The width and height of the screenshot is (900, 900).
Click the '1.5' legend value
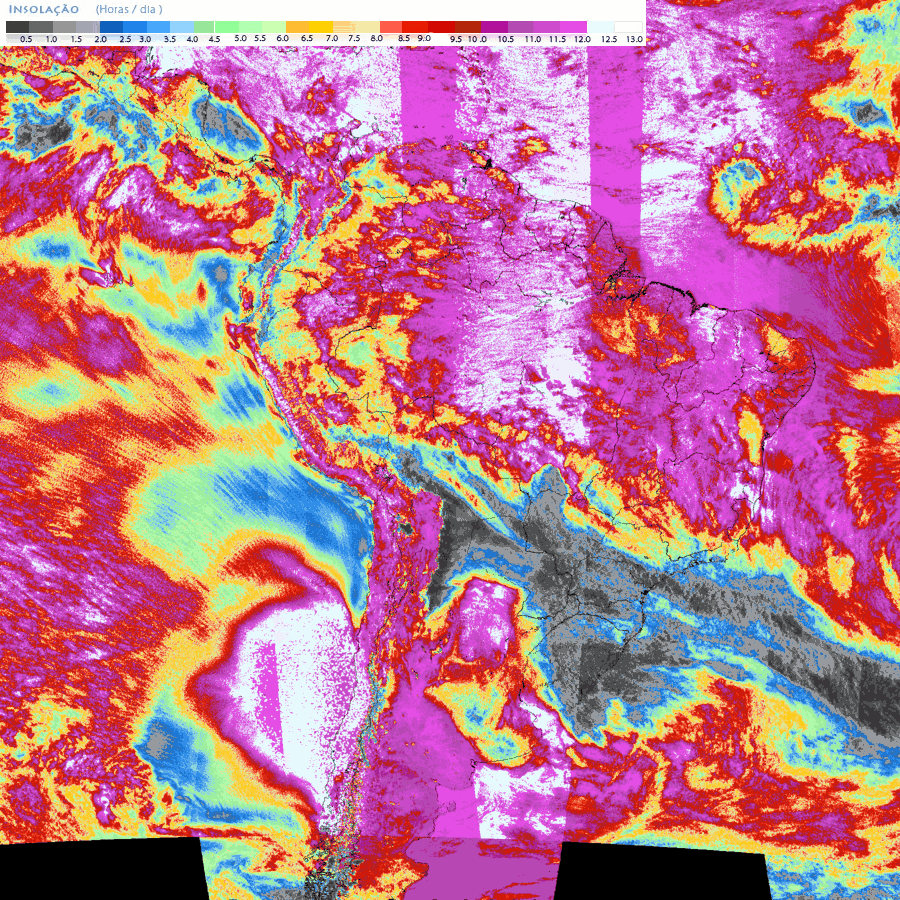pyautogui.click(x=76, y=40)
